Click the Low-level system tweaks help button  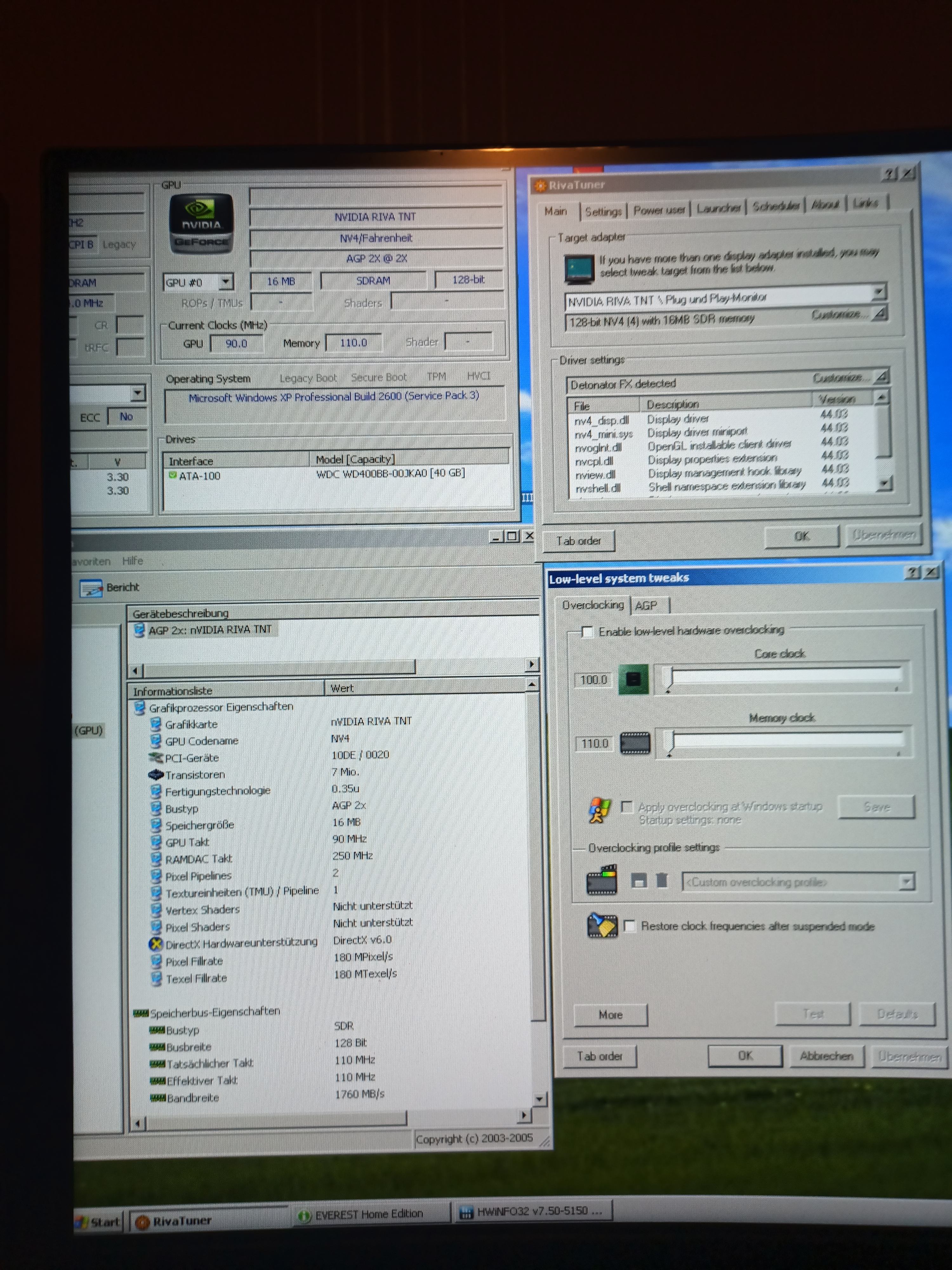[x=912, y=572]
